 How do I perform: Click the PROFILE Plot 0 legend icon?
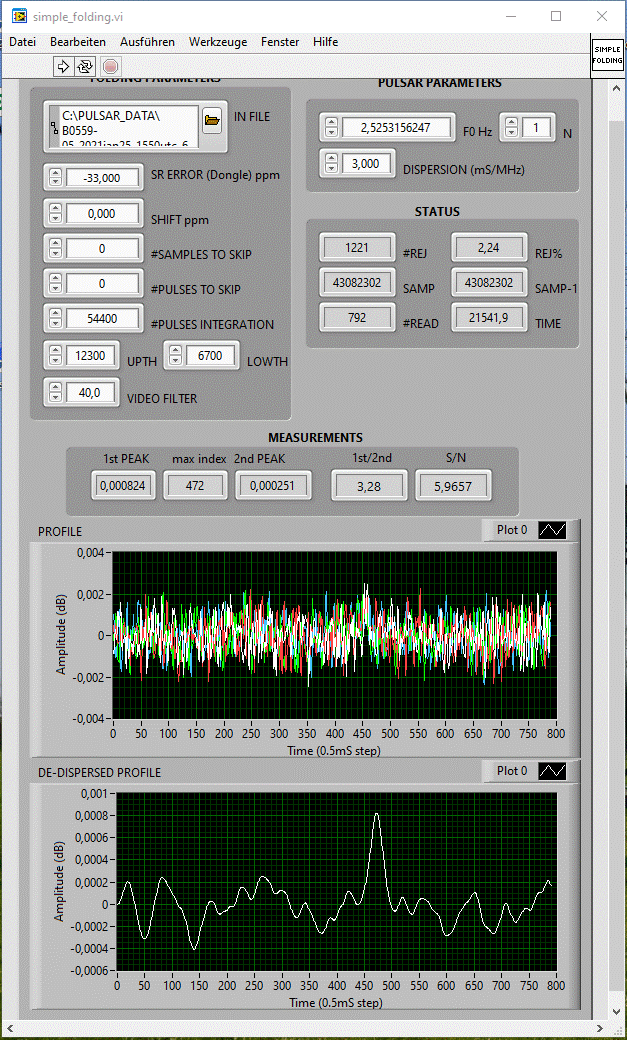[552, 531]
